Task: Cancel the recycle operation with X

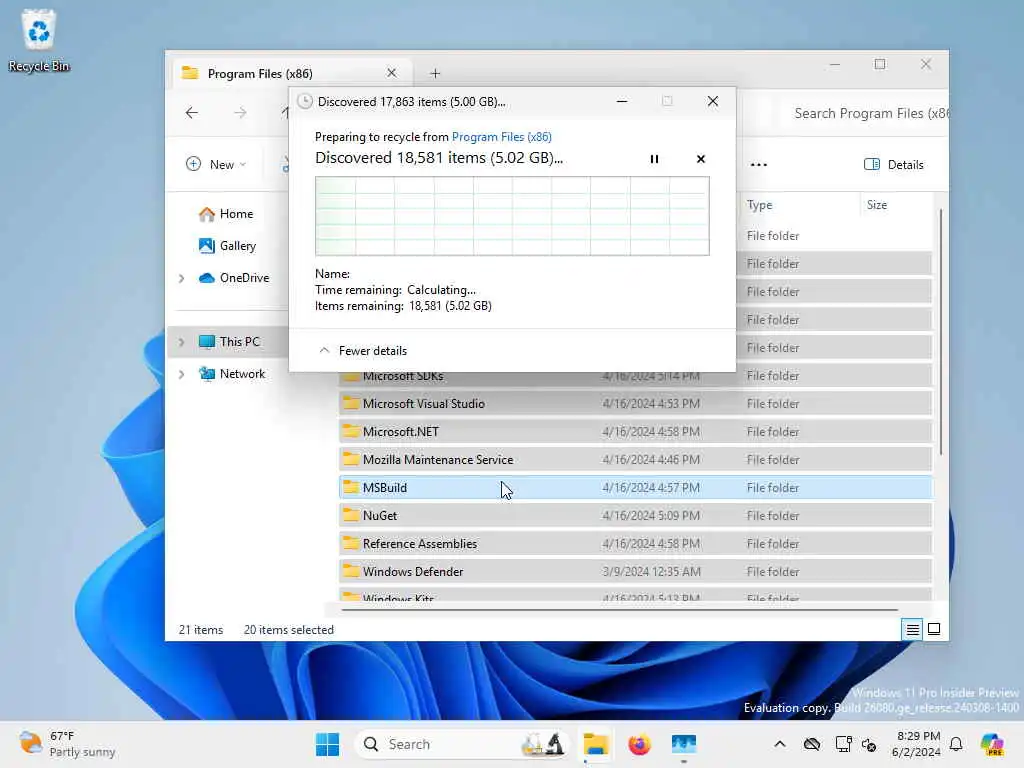Action: coord(701,159)
